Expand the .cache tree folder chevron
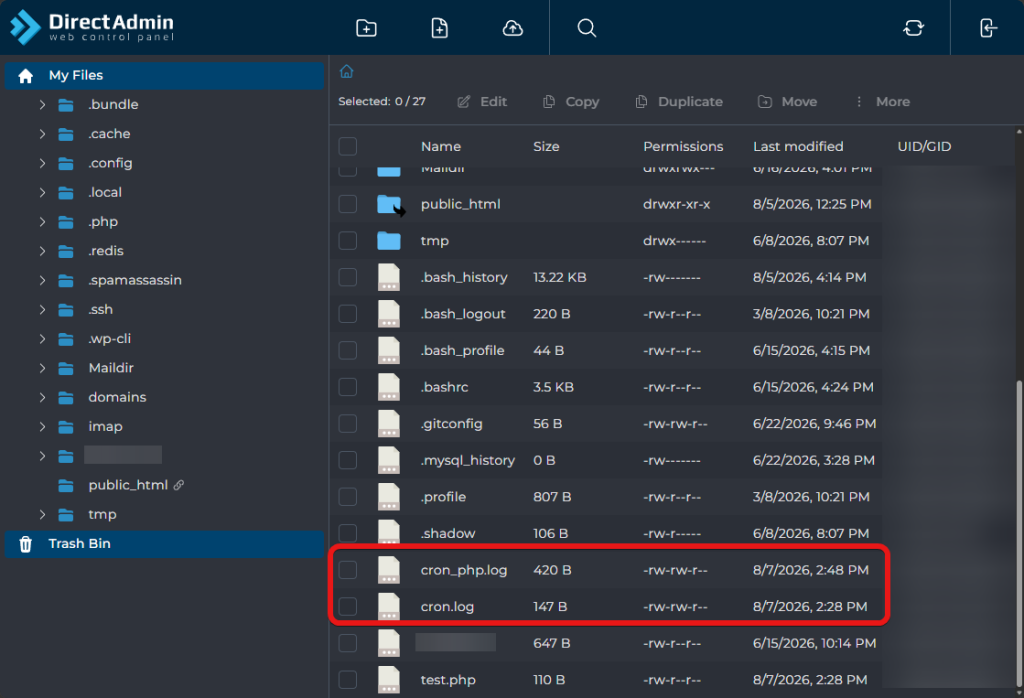This screenshot has width=1024, height=698. tap(42, 134)
